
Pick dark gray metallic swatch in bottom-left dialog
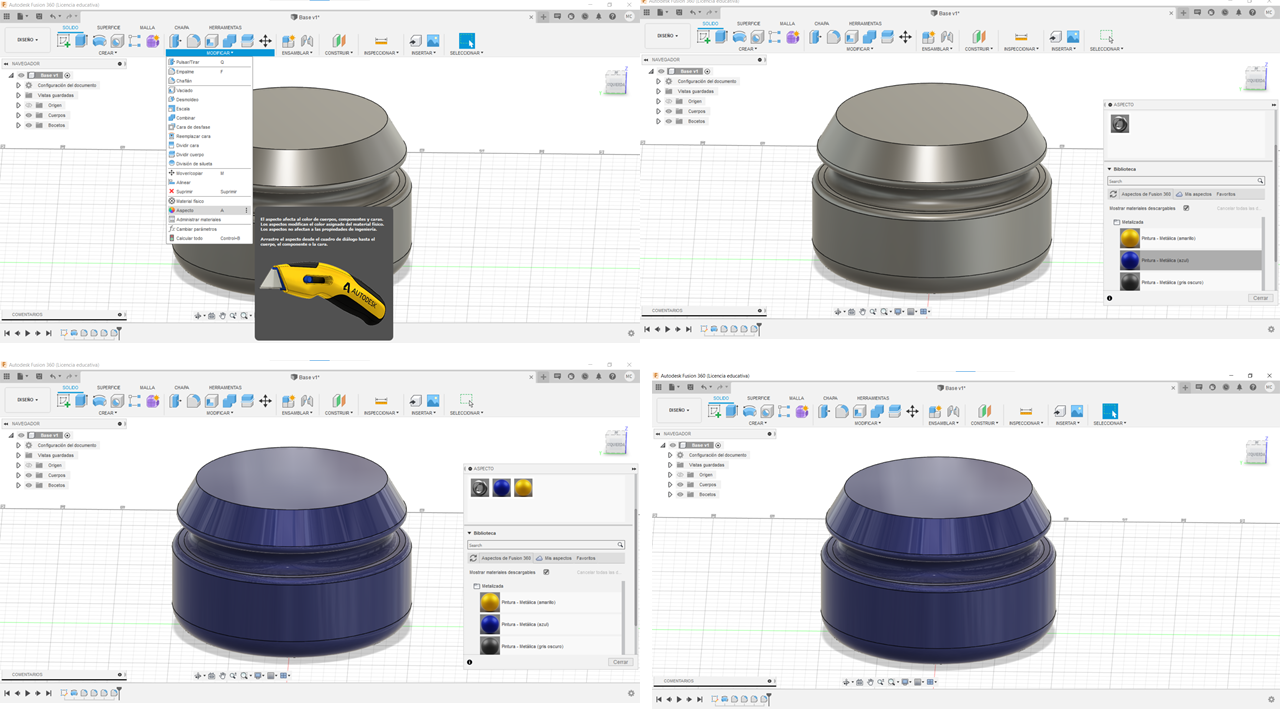coord(490,646)
